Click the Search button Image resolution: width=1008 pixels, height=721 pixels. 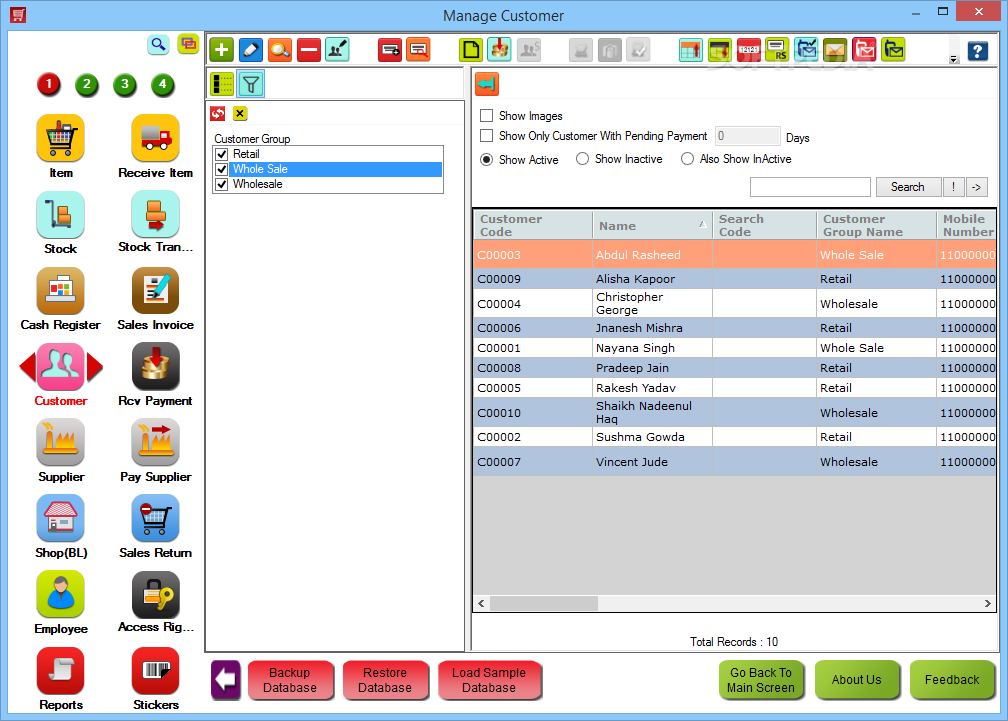point(908,187)
